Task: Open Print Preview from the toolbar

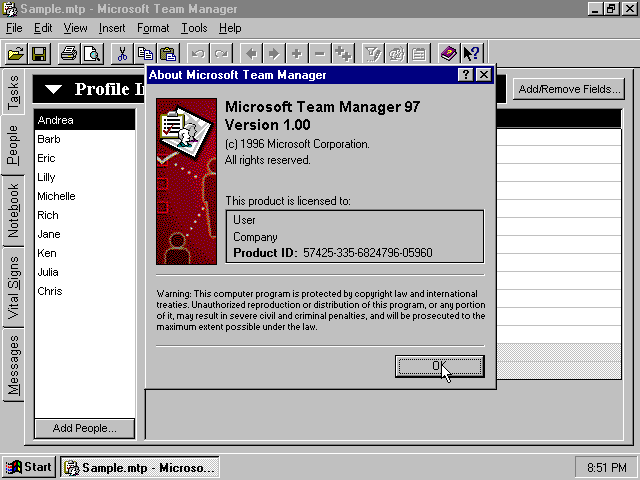Action: point(92,53)
